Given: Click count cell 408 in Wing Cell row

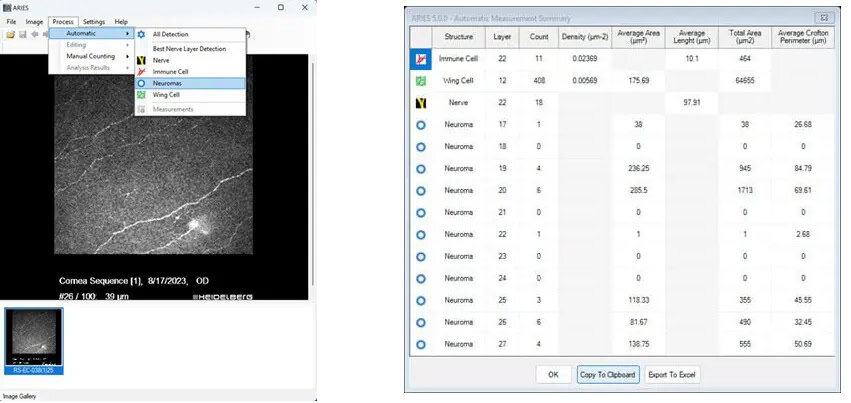Looking at the screenshot, I should click(538, 81).
